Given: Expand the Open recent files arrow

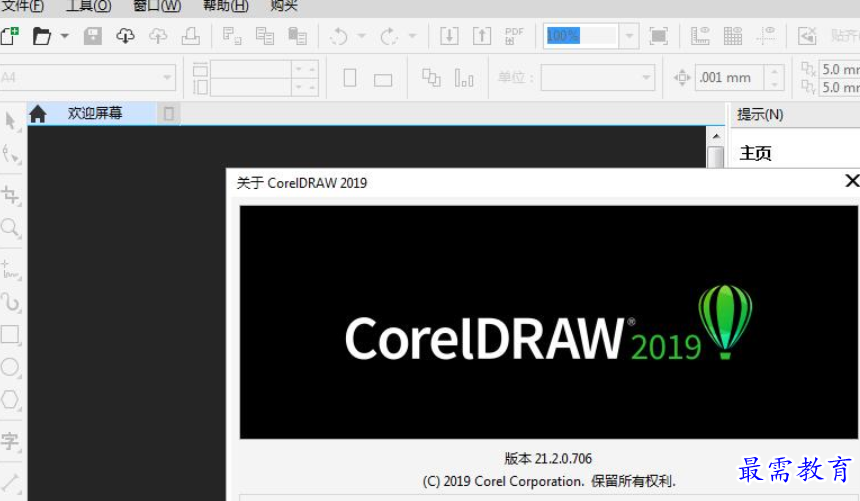Looking at the screenshot, I should pyautogui.click(x=64, y=36).
